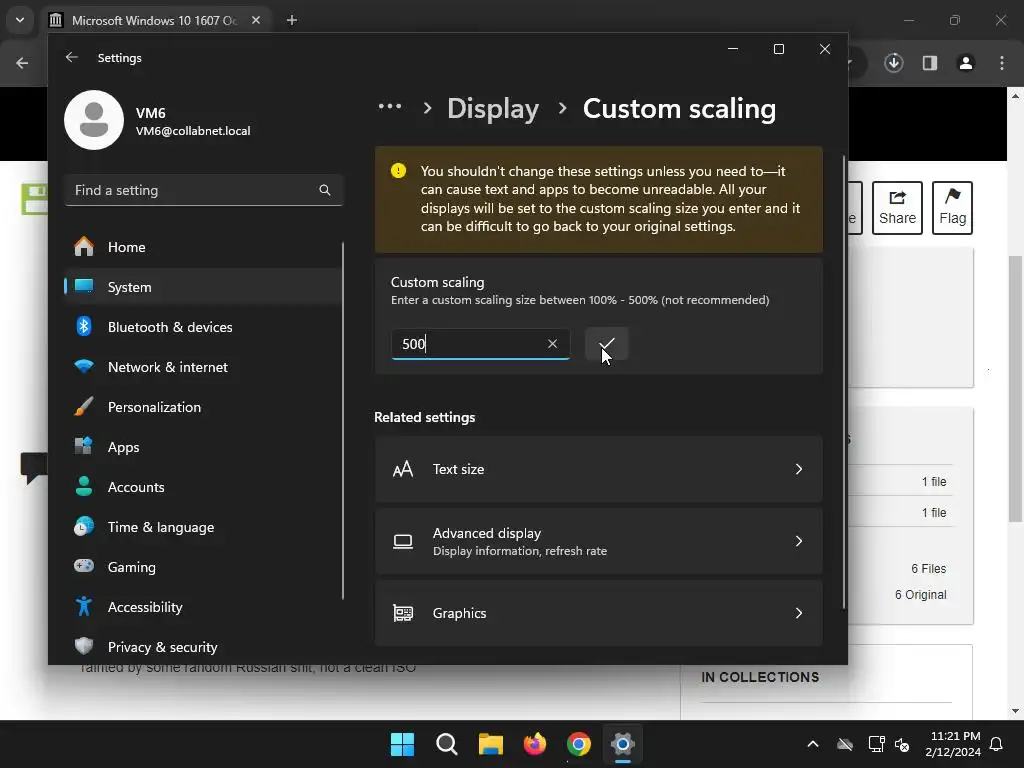This screenshot has width=1024, height=768.
Task: Click Flag button on browser page
Action: click(x=953, y=208)
